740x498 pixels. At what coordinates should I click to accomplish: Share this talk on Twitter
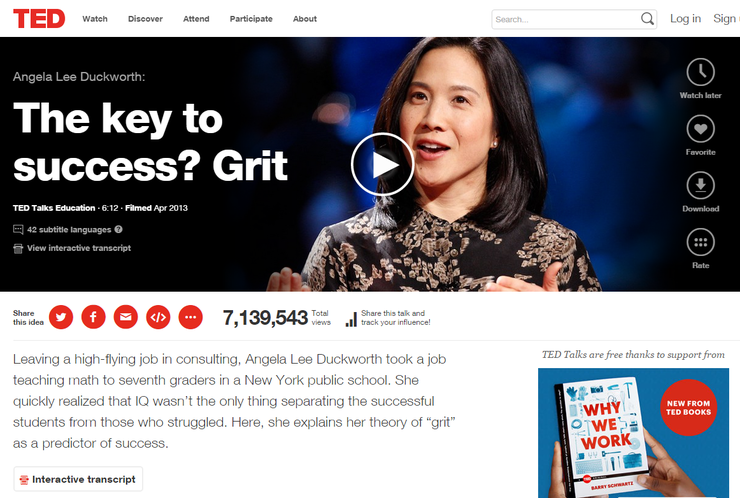click(61, 317)
